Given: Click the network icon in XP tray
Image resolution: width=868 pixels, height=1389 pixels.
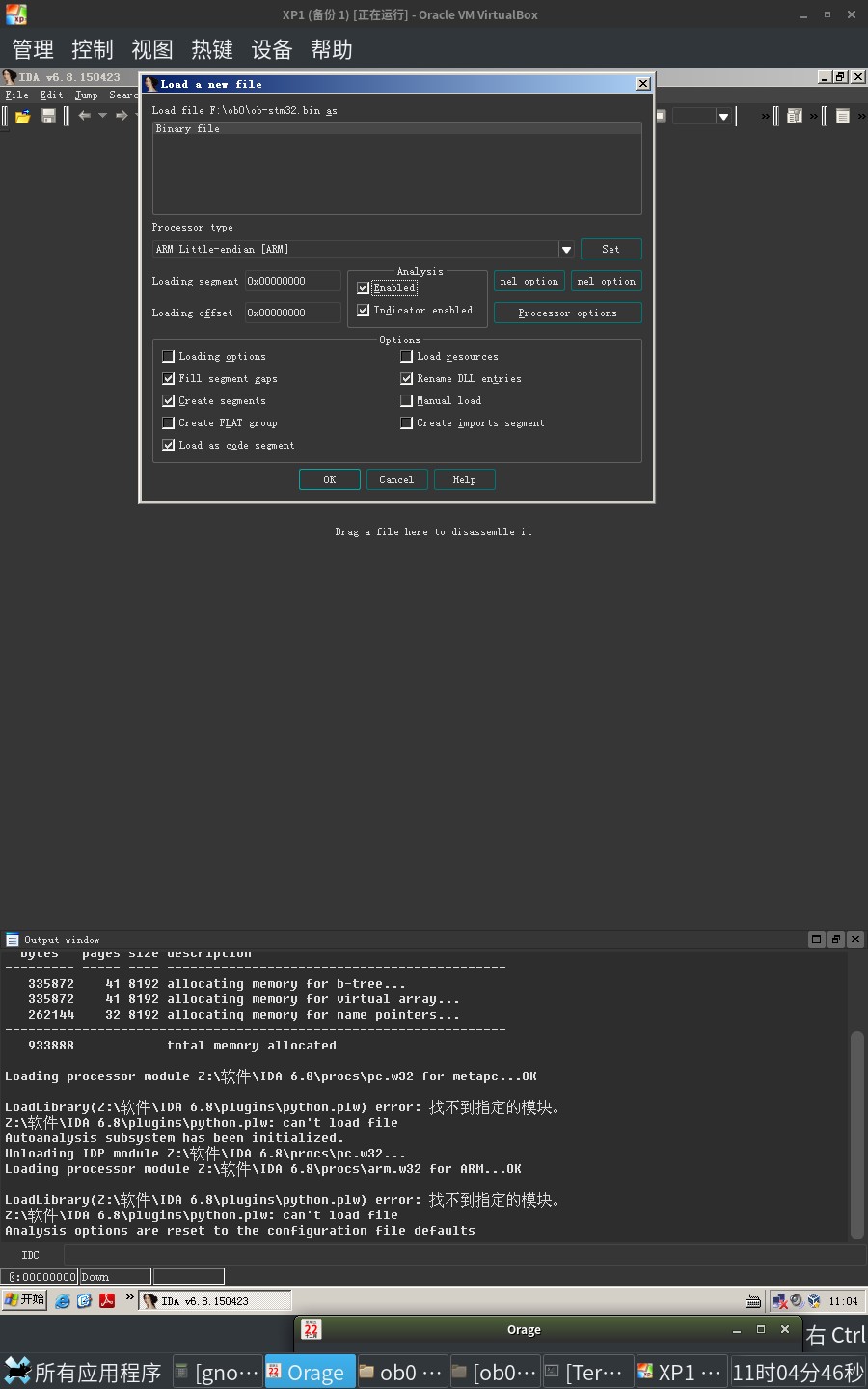Looking at the screenshot, I should pos(779,1301).
